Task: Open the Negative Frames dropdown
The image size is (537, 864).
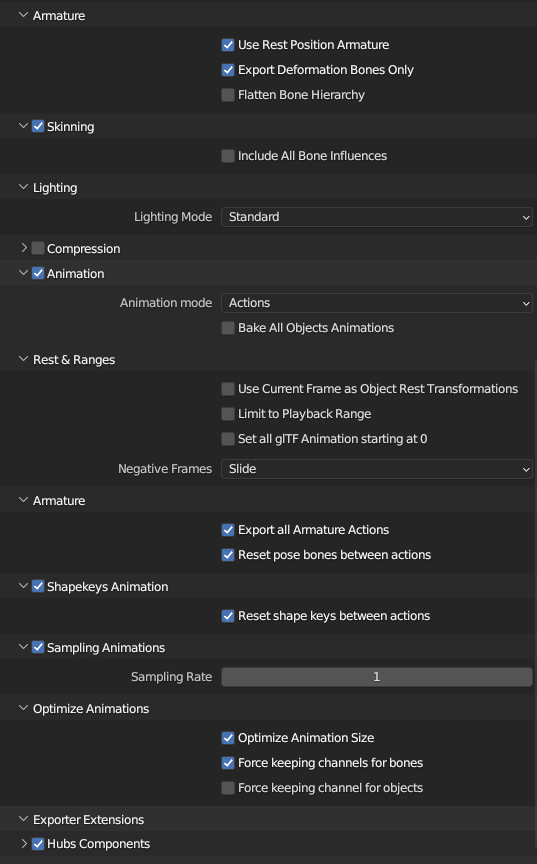Action: [377, 469]
